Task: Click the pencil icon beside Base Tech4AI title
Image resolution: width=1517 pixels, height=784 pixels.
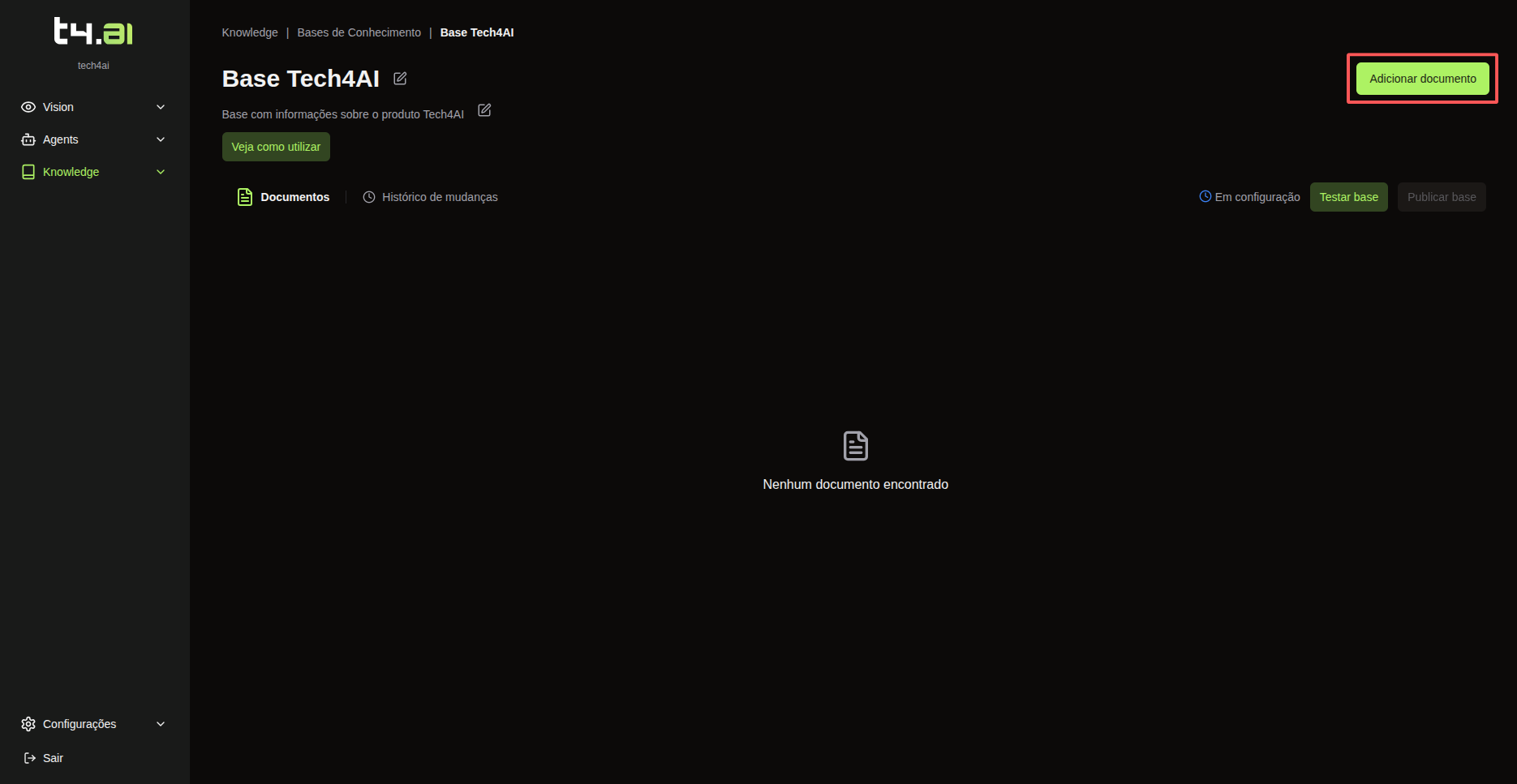Action: [x=400, y=79]
